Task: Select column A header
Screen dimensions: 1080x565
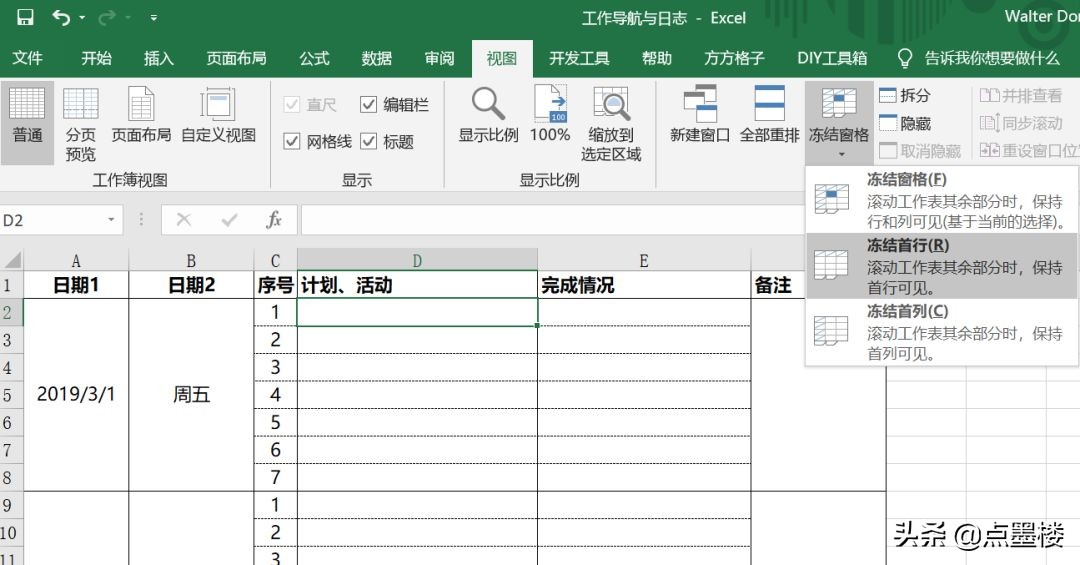Action: [76, 260]
